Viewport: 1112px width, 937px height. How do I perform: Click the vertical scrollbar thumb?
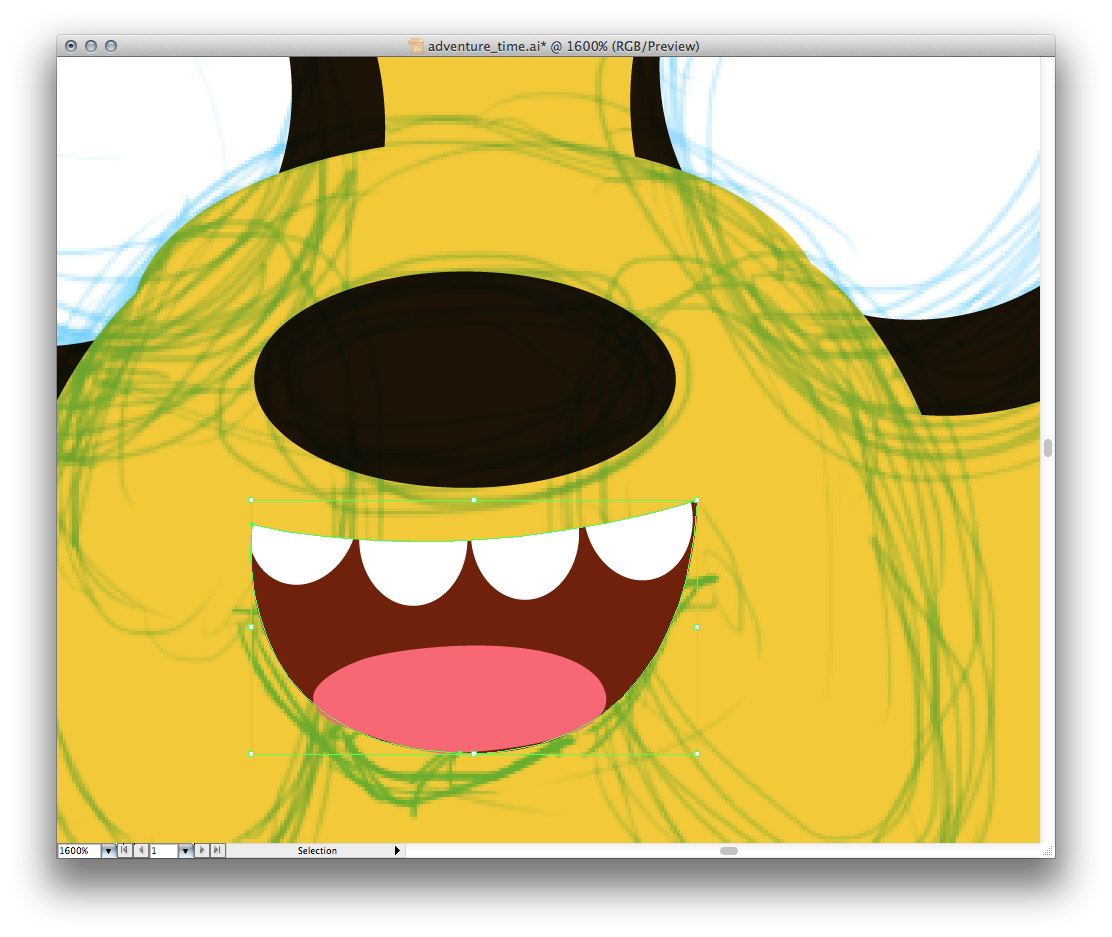point(1047,448)
